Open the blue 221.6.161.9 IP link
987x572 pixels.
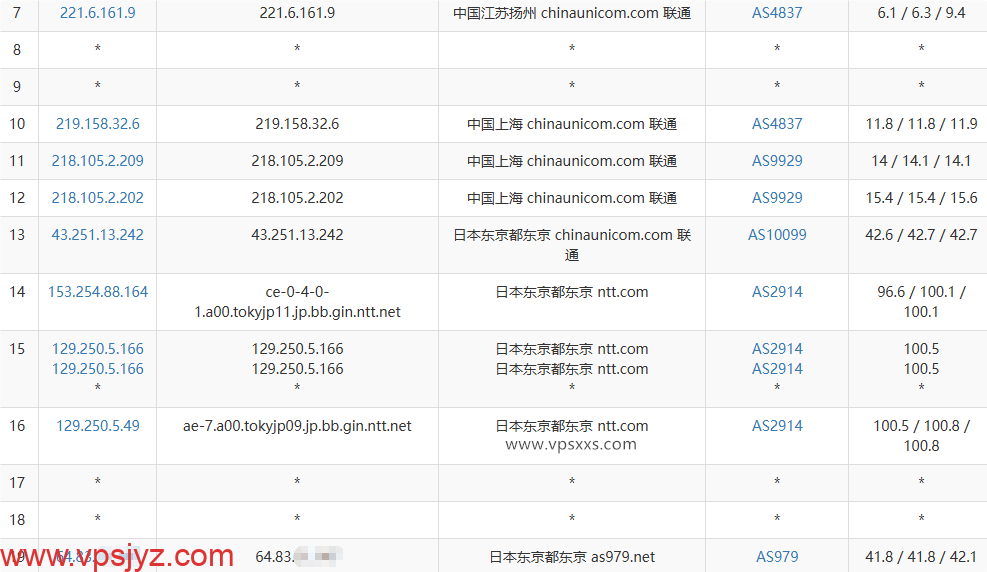98,13
